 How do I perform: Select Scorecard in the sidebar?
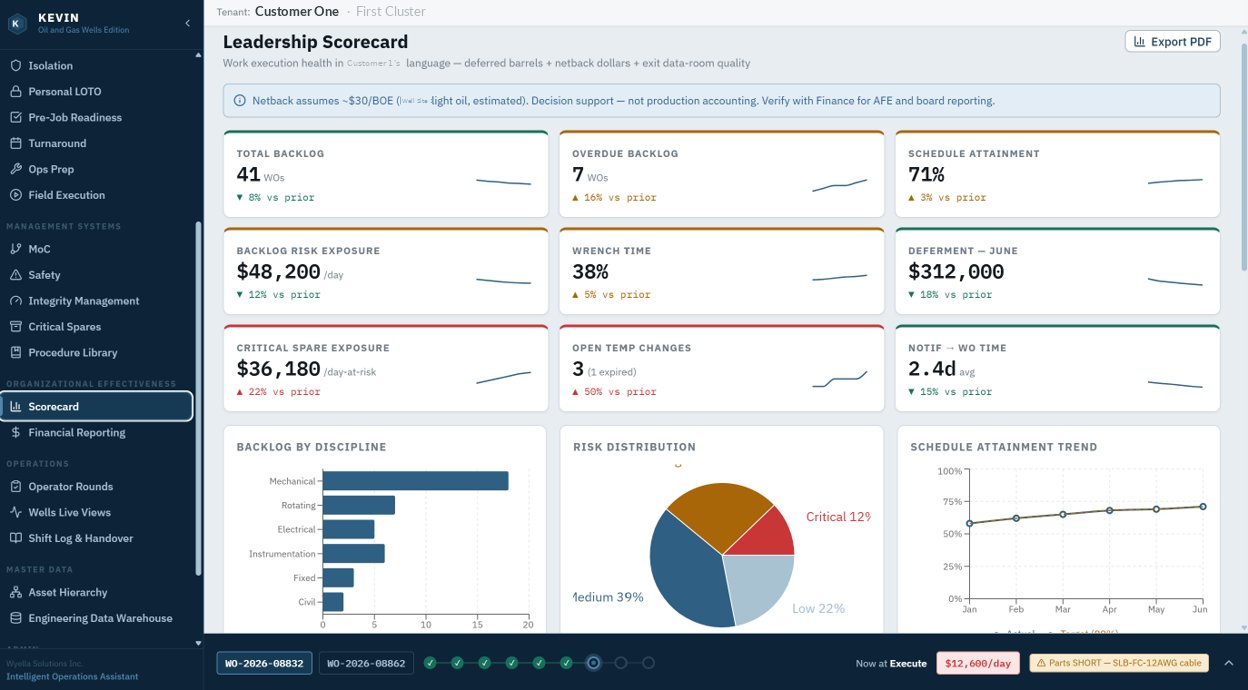[x=97, y=407]
